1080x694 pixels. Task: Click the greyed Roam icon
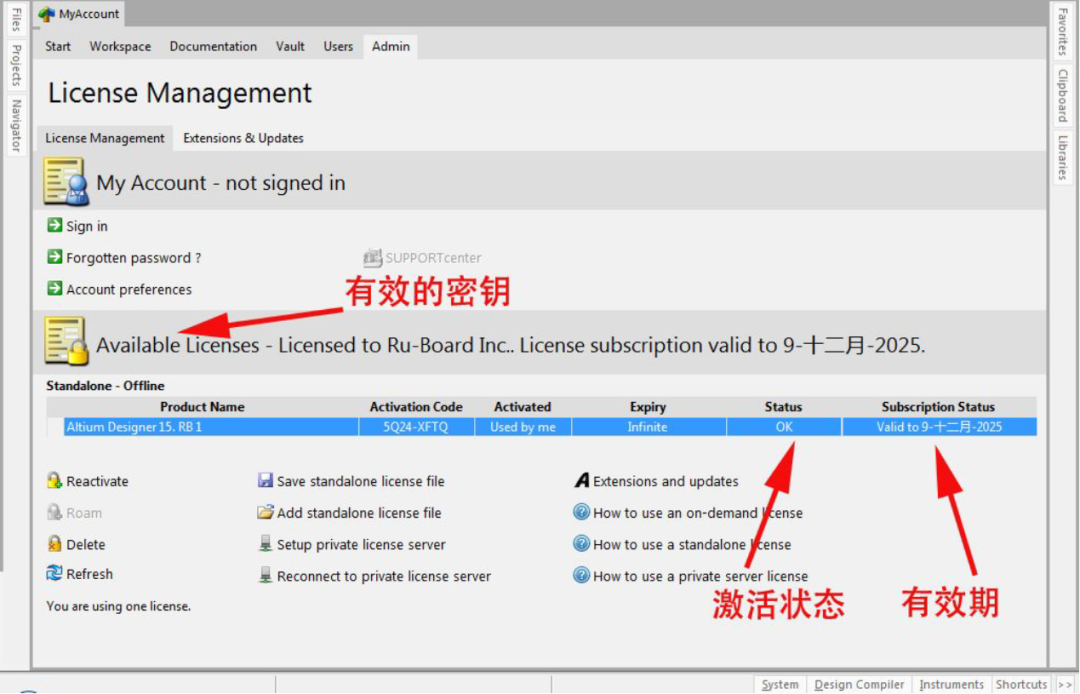tap(54, 512)
